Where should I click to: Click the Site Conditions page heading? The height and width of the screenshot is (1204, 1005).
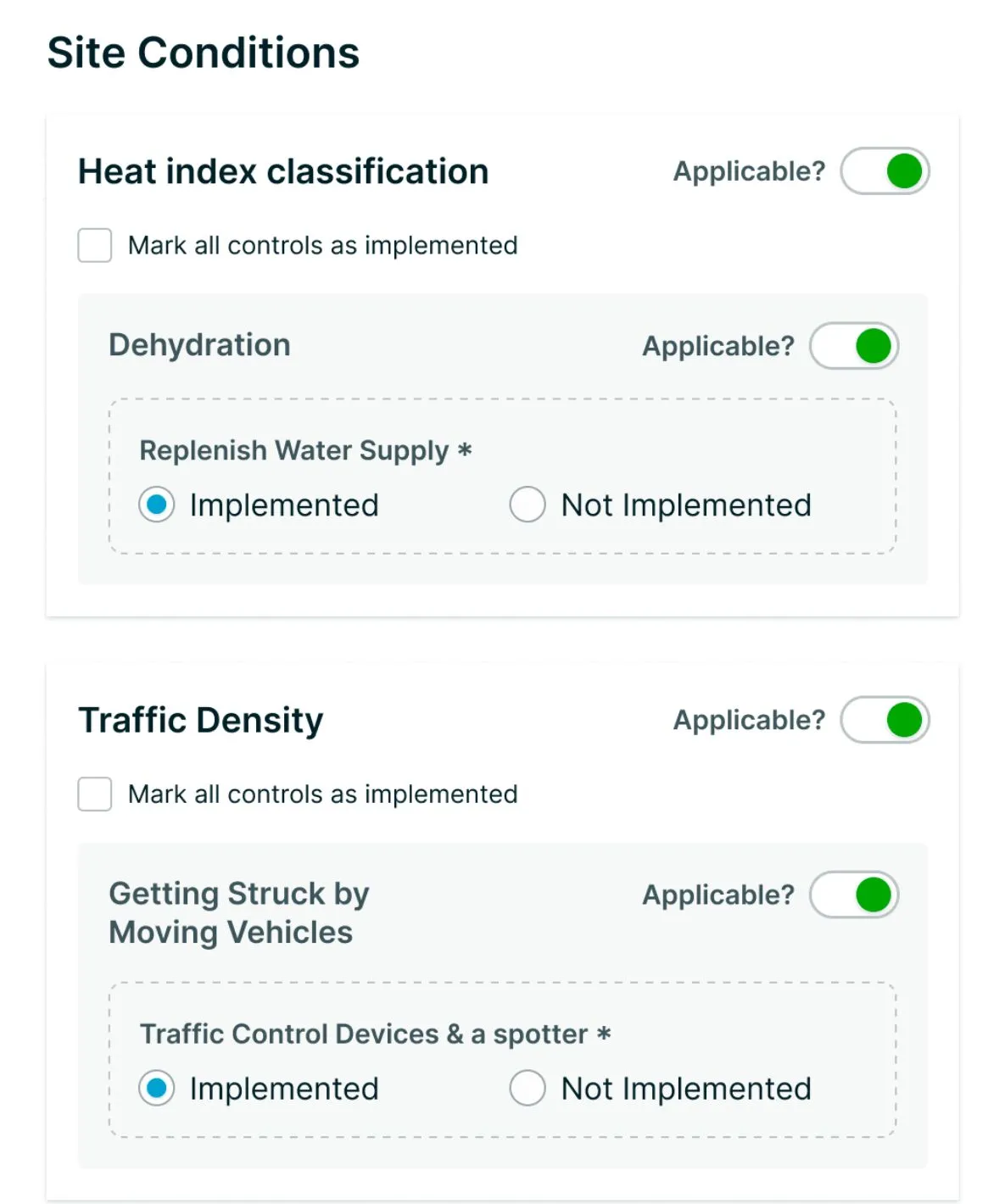204,53
